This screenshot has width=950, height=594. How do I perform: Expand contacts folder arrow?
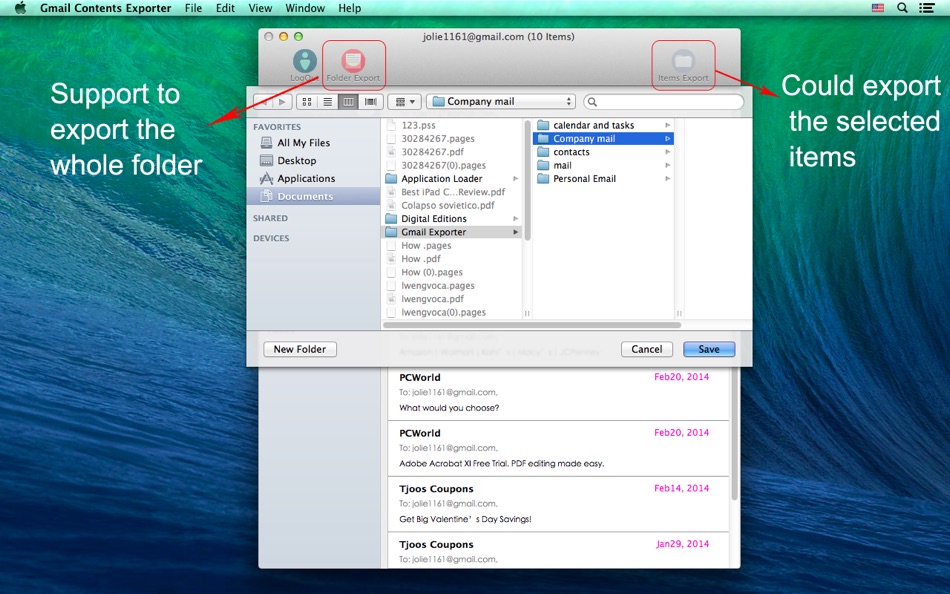point(668,152)
